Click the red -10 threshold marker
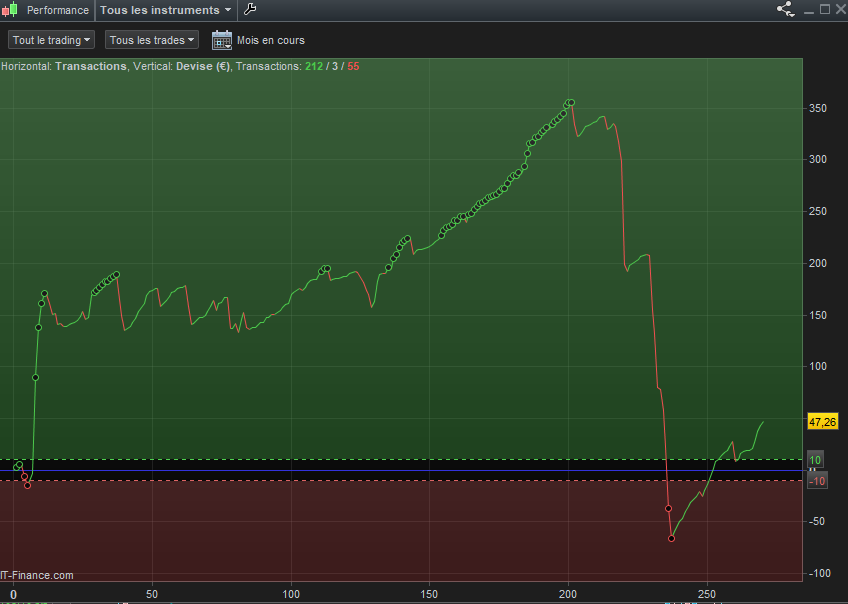 tap(817, 481)
